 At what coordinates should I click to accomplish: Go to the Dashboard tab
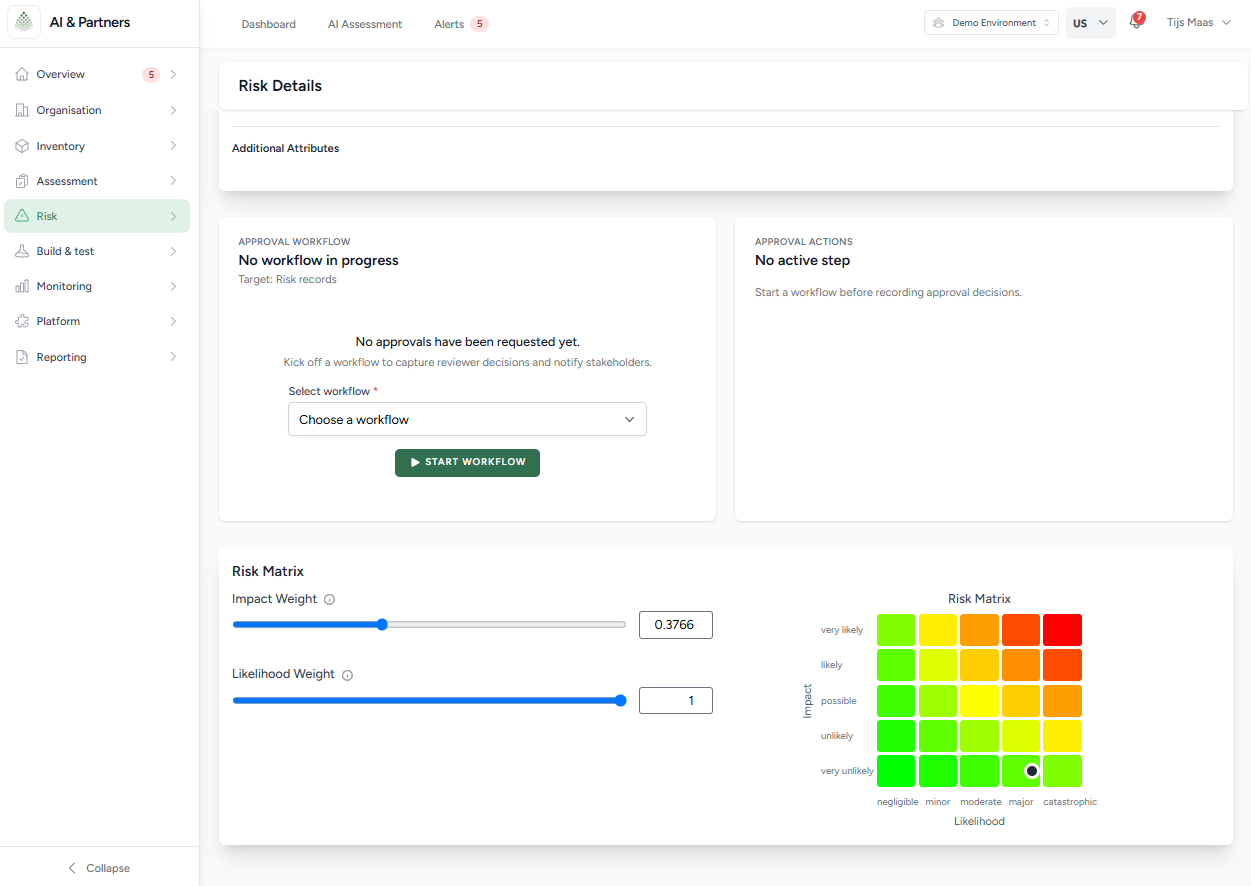[x=269, y=24]
